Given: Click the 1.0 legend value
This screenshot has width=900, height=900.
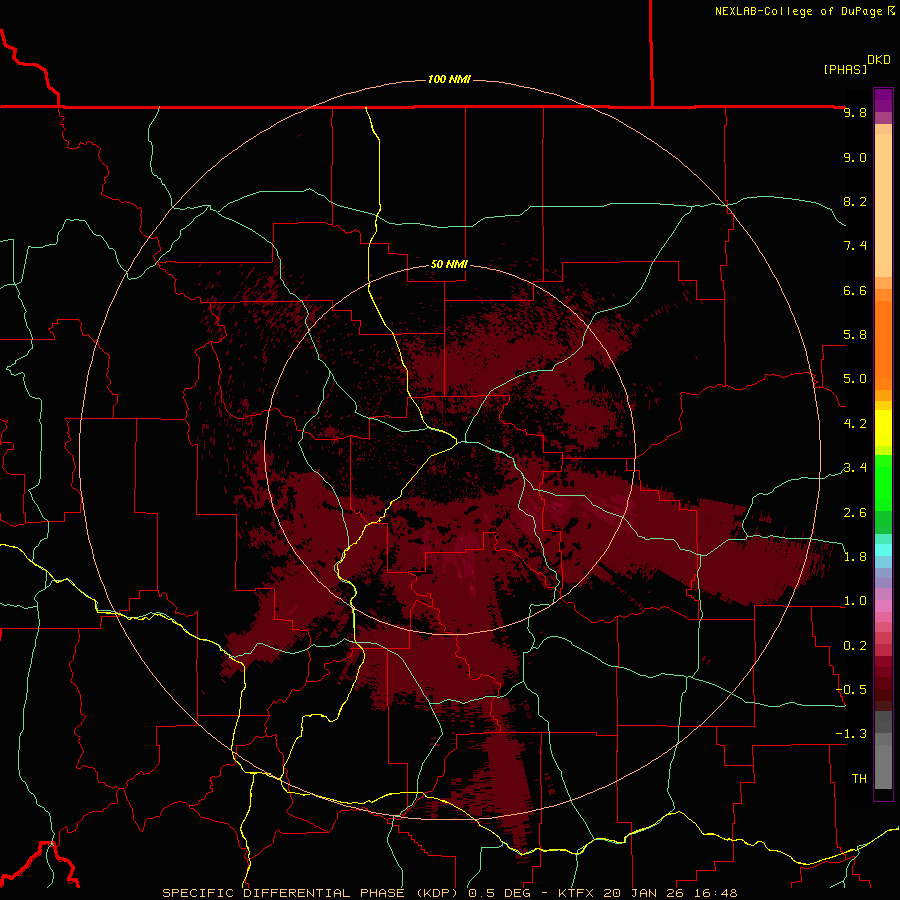Looking at the screenshot, I should (855, 601).
